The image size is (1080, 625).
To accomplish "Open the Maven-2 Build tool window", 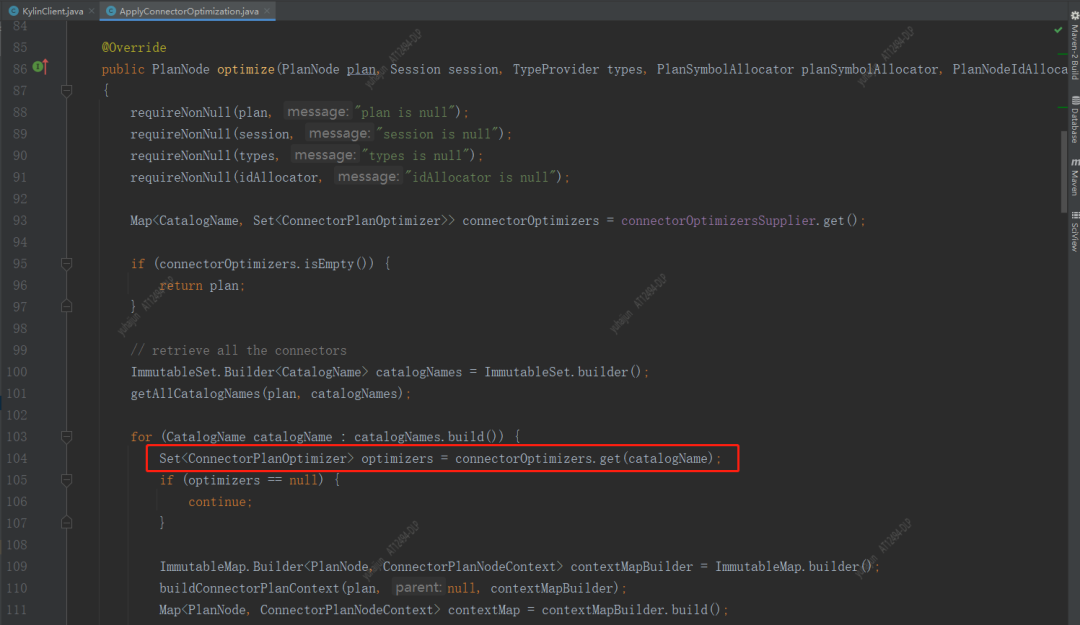I will point(1073,56).
